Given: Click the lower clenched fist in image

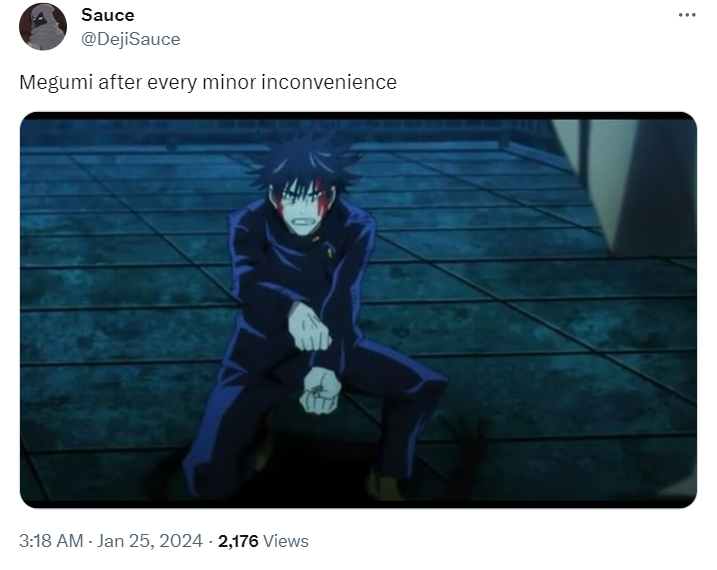Looking at the screenshot, I should pyautogui.click(x=320, y=390).
